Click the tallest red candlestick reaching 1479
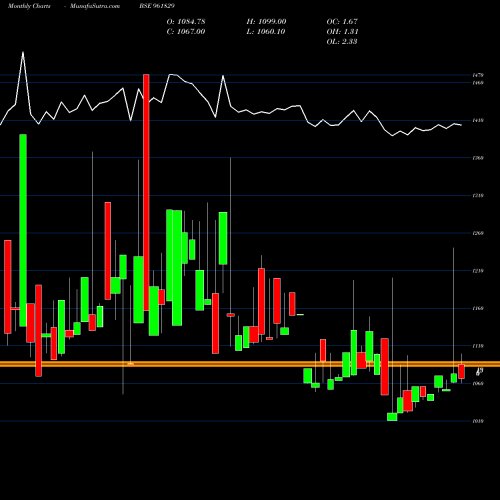The image size is (500, 500). tap(146, 192)
